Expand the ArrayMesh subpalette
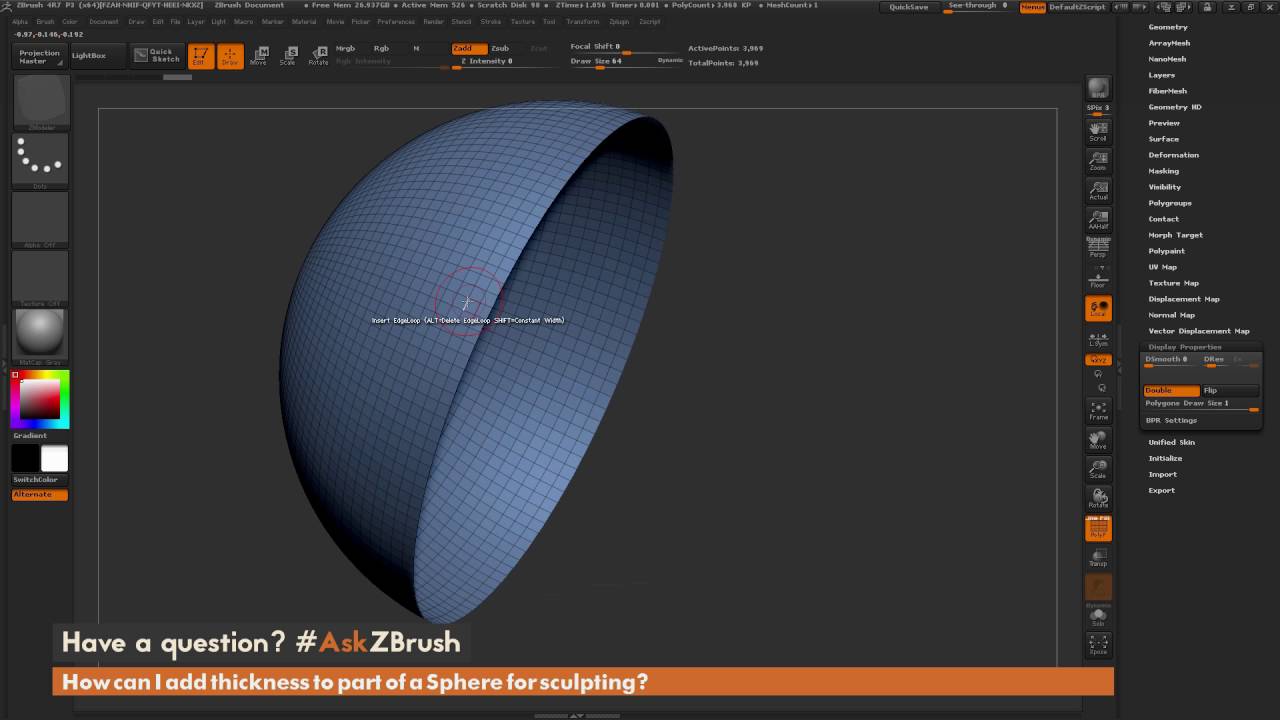Image resolution: width=1280 pixels, height=720 pixels. 1169,43
